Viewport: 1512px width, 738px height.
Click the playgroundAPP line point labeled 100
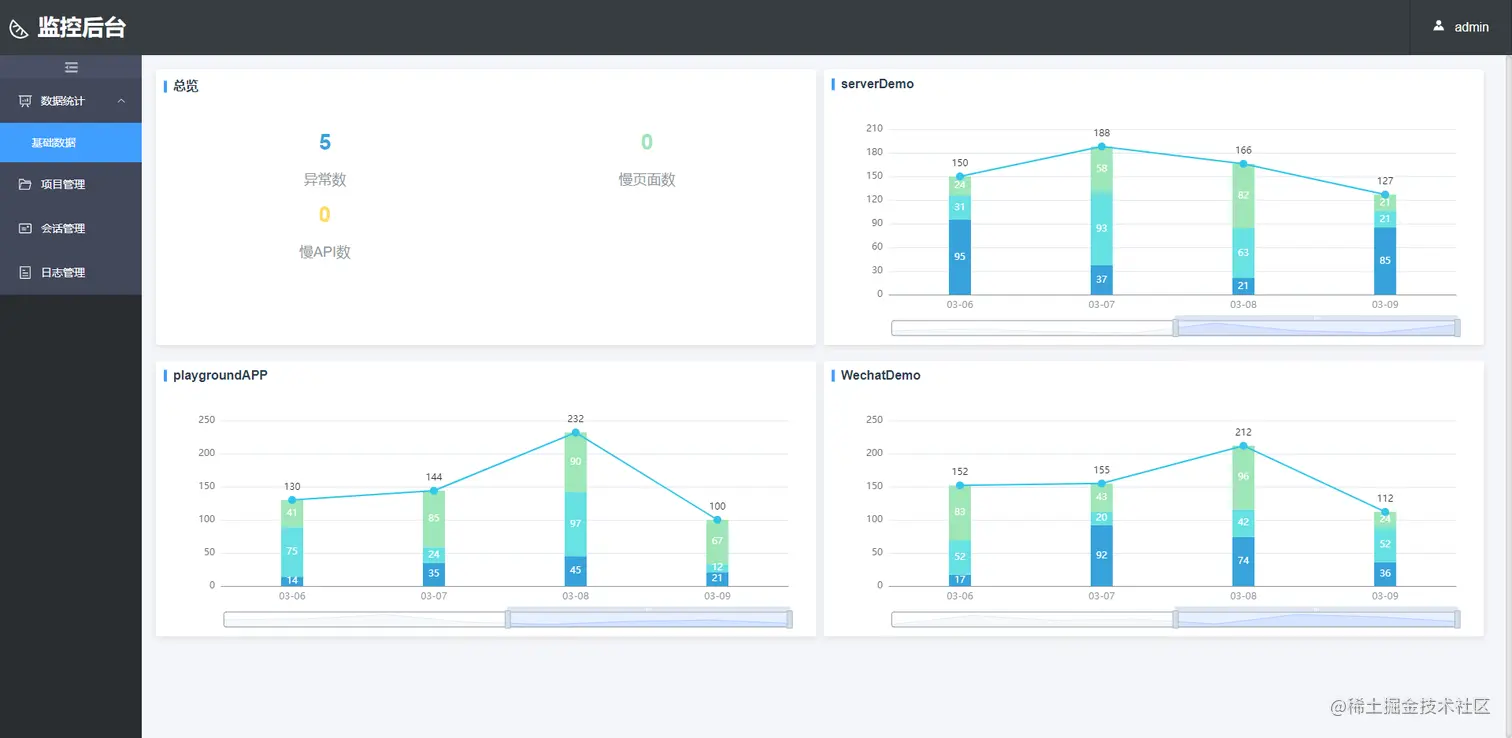[718, 520]
